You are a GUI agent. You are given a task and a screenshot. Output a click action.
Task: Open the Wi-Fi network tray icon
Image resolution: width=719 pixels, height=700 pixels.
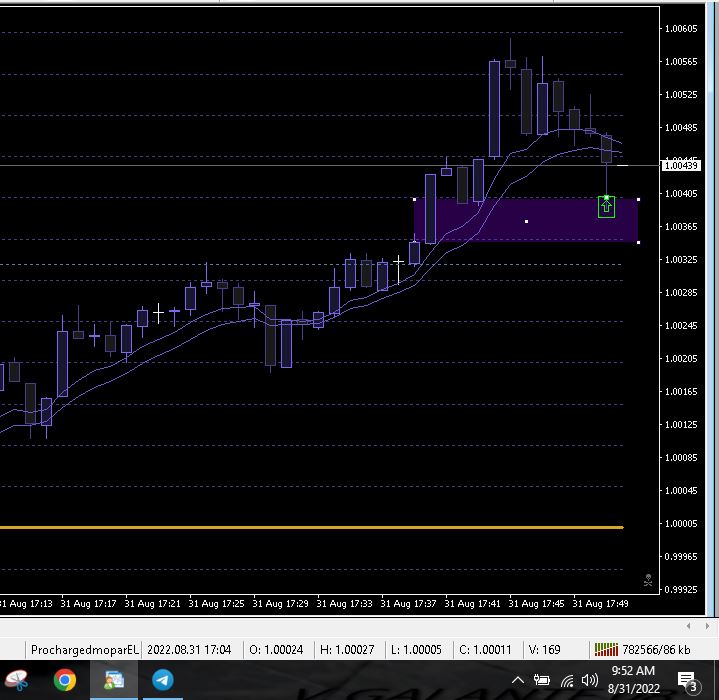[x=567, y=681]
